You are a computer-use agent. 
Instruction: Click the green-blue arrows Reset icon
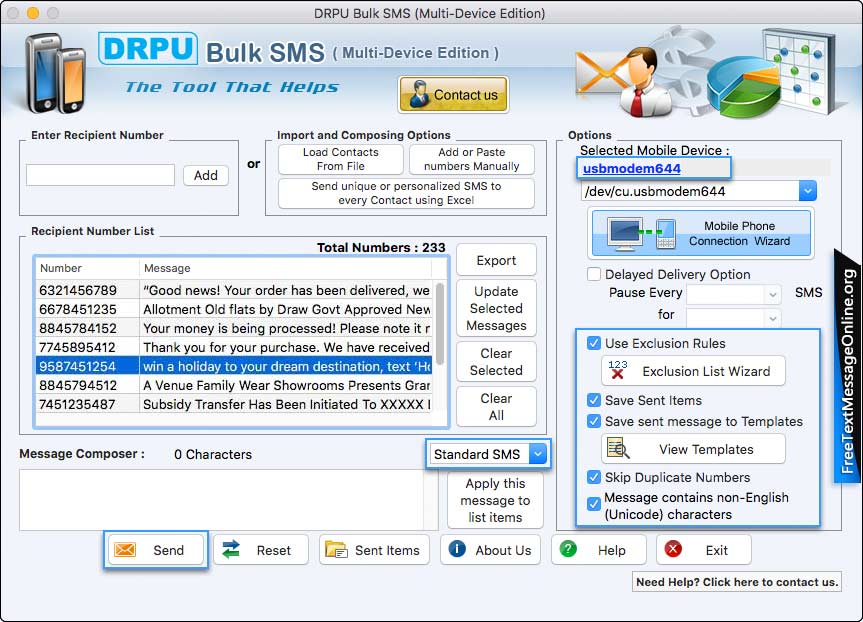coord(231,549)
